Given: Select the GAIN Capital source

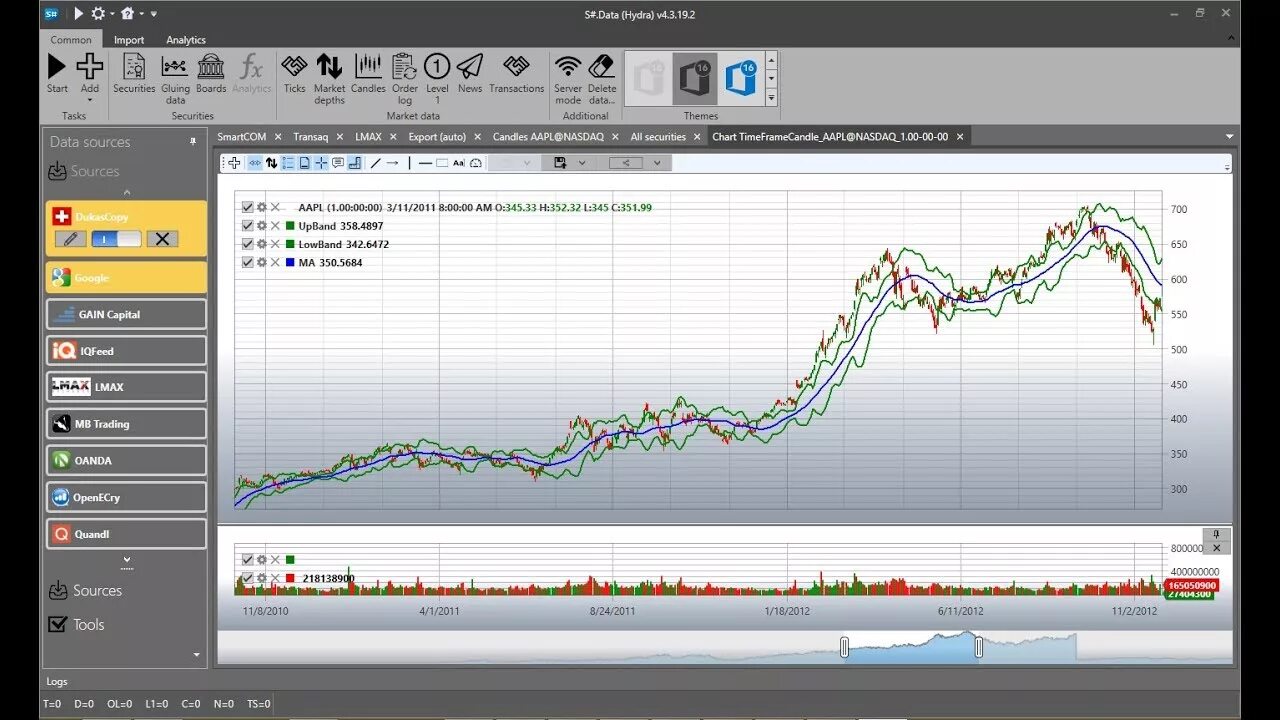Looking at the screenshot, I should [x=126, y=314].
